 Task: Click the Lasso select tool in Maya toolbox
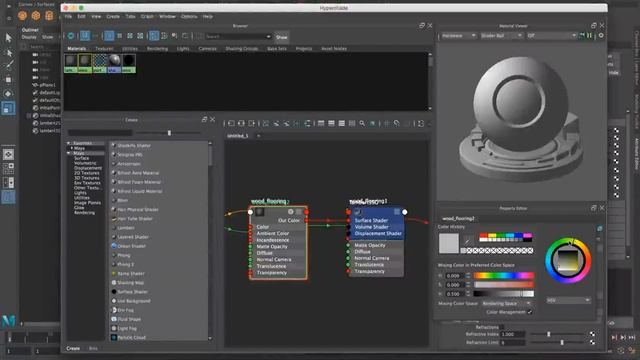pyautogui.click(x=9, y=52)
